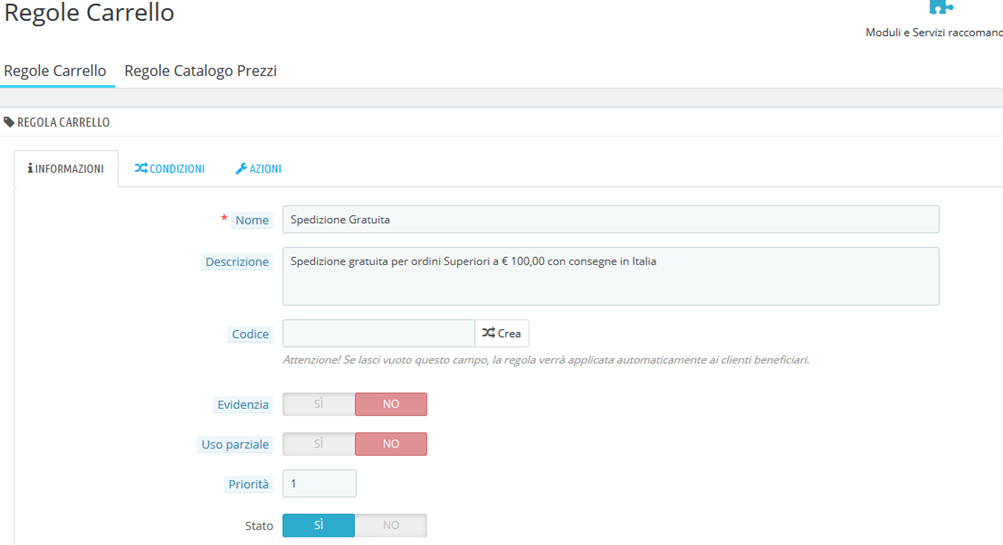Select the NO option for Evidenzia
This screenshot has height=545, width=1003.
pos(391,404)
